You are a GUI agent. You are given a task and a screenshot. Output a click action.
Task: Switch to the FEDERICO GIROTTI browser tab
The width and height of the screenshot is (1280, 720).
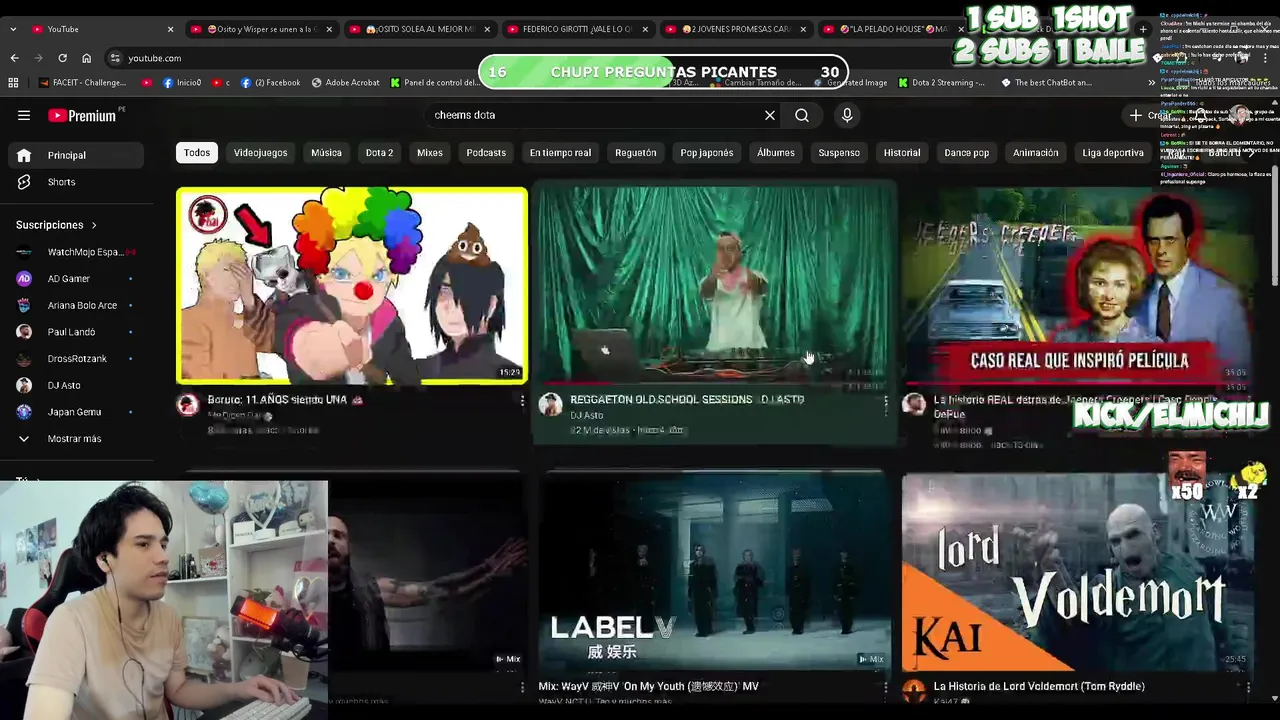tap(577, 29)
